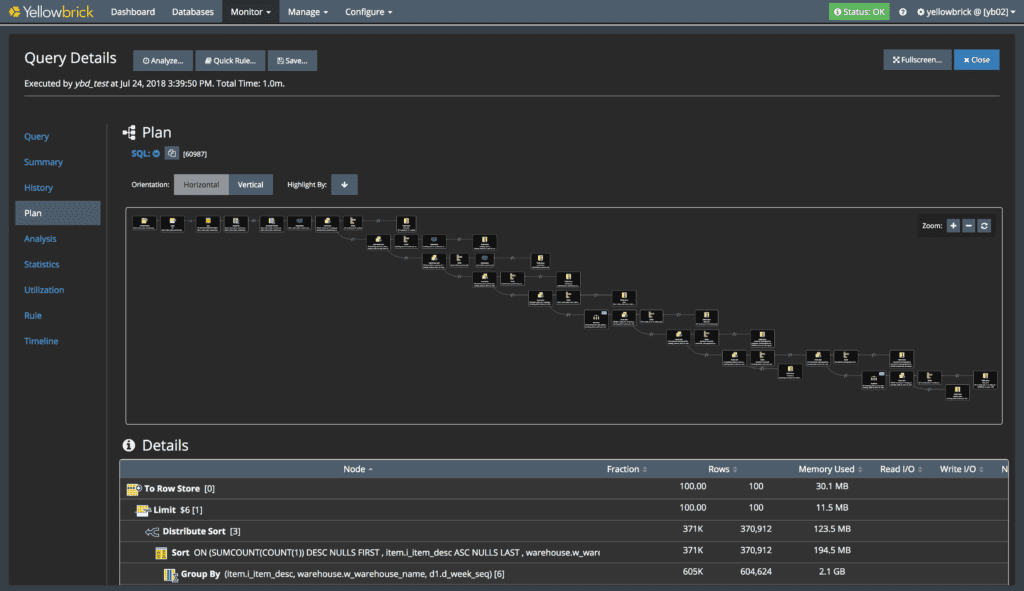Click the Sort node icon in details

point(161,553)
